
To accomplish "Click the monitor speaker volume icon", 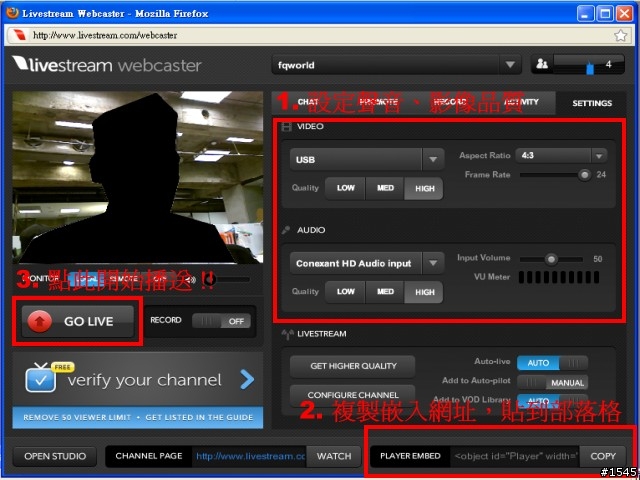I will click(x=191, y=280).
